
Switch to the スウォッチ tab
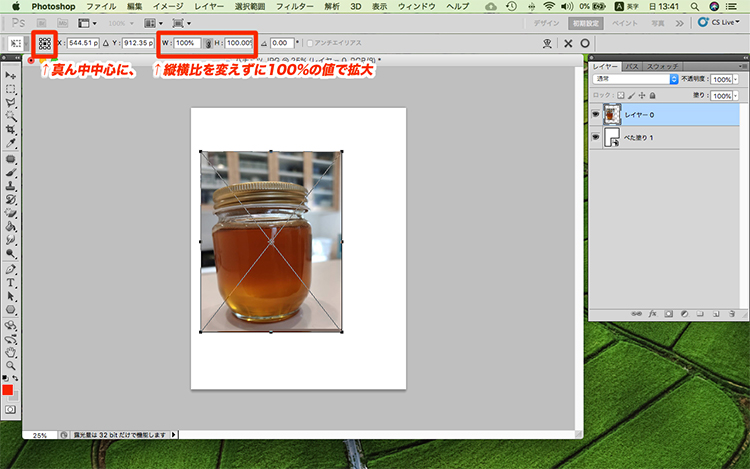pyautogui.click(x=662, y=66)
